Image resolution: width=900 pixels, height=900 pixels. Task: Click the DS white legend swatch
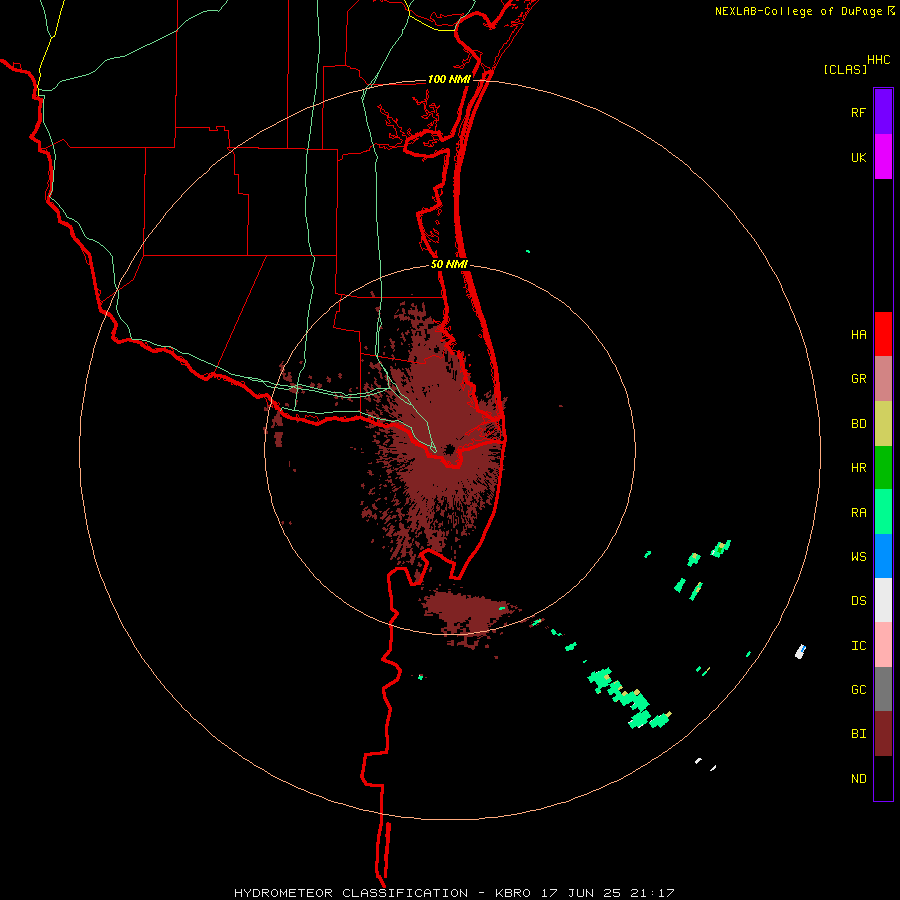883,600
